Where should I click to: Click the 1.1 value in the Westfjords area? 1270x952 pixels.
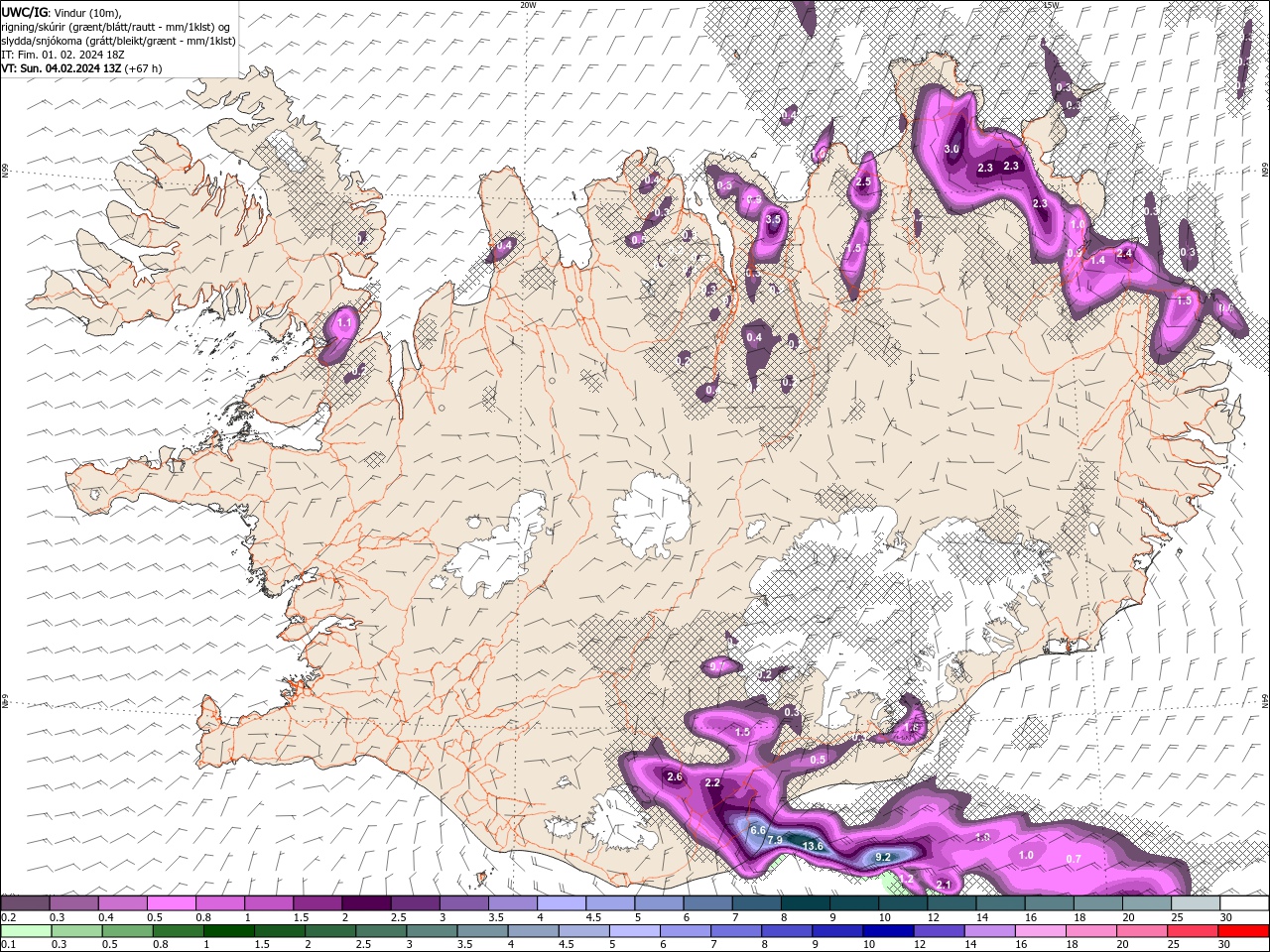(345, 322)
